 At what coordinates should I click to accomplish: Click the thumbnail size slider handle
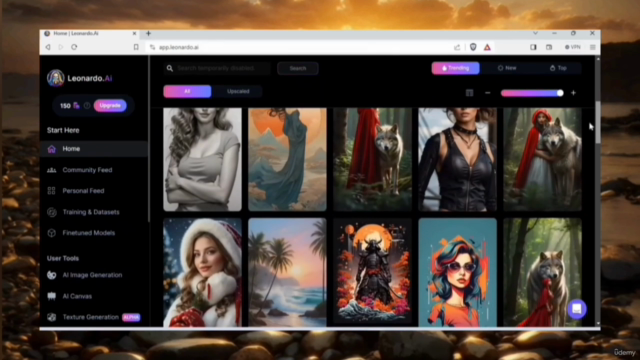pos(560,93)
